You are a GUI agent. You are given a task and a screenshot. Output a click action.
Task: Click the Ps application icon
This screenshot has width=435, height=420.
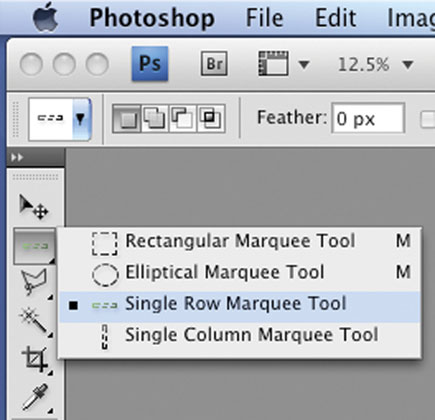point(150,63)
